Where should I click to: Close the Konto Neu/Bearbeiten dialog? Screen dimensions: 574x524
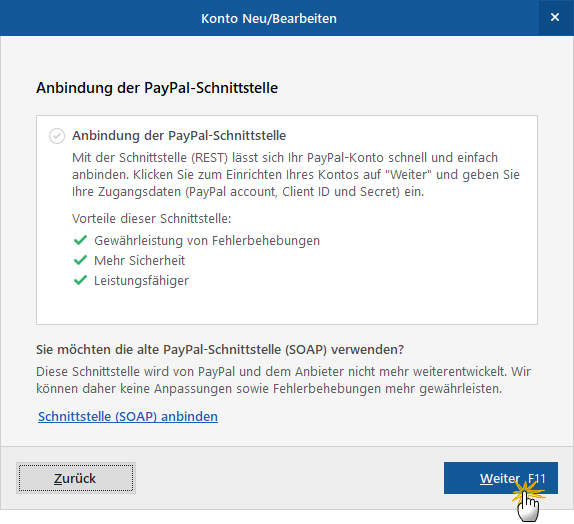[555, 17]
